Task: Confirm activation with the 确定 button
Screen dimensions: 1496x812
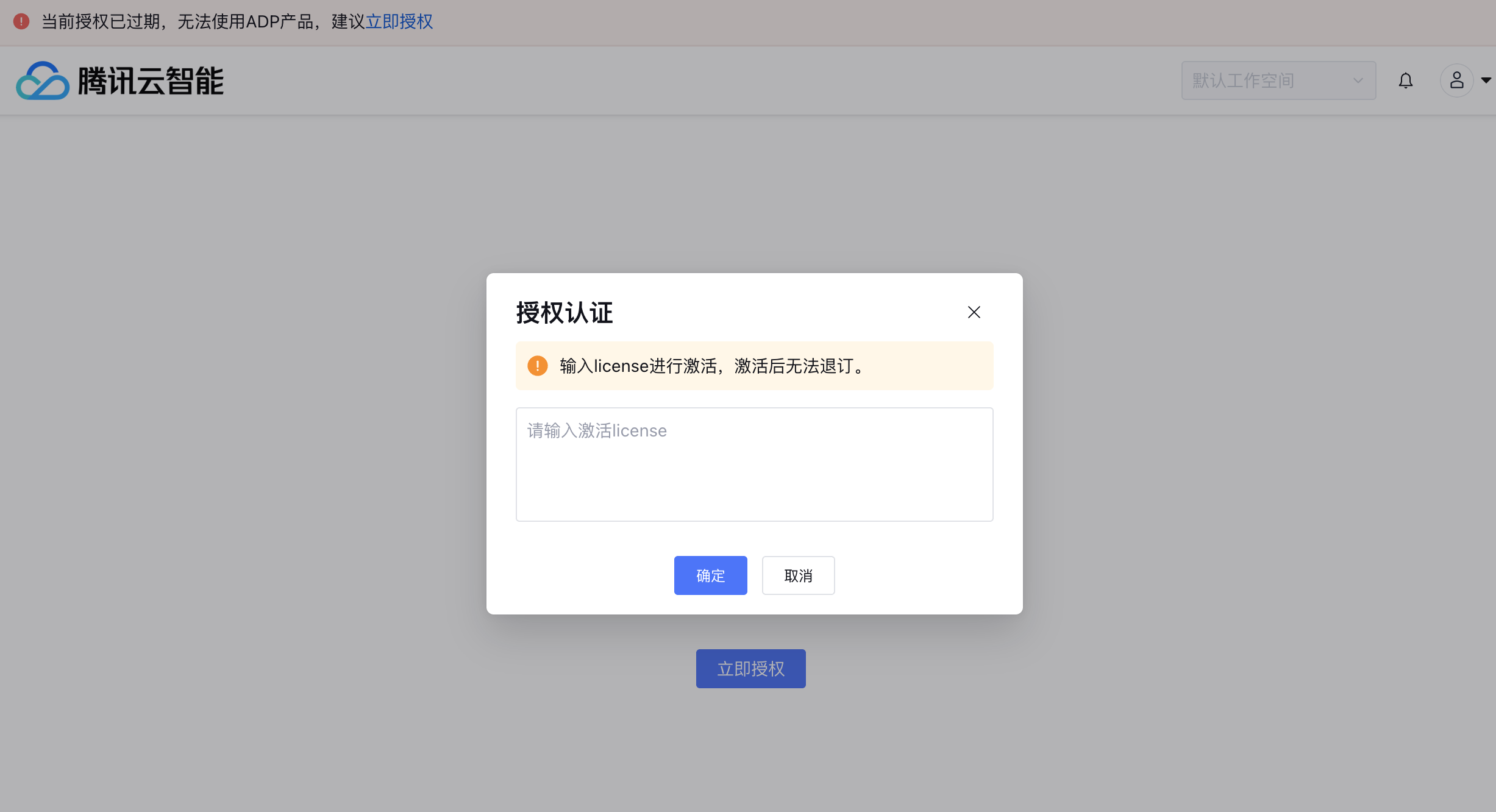Action: 710,575
